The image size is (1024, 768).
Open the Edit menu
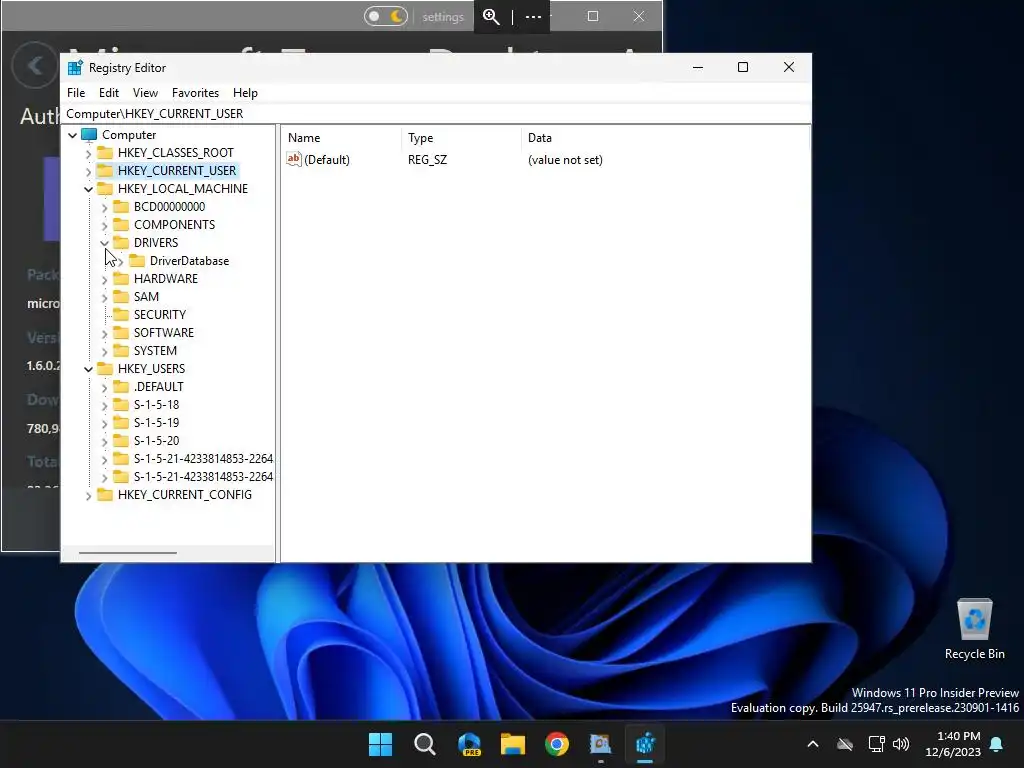[x=108, y=93]
